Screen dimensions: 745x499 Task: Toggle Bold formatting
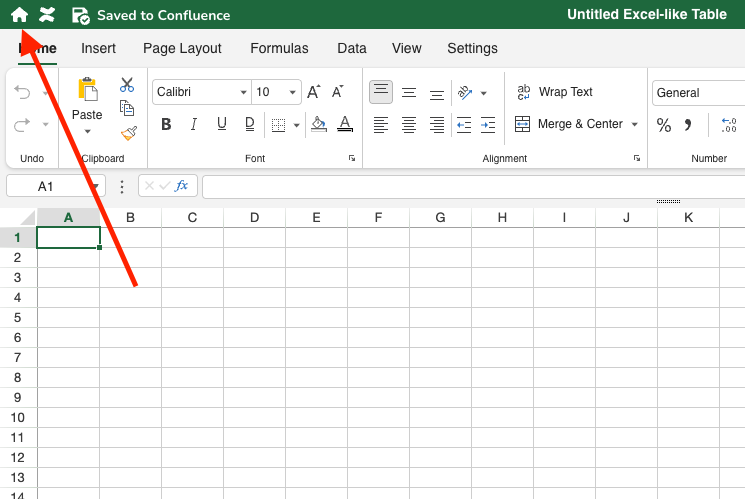click(x=166, y=125)
